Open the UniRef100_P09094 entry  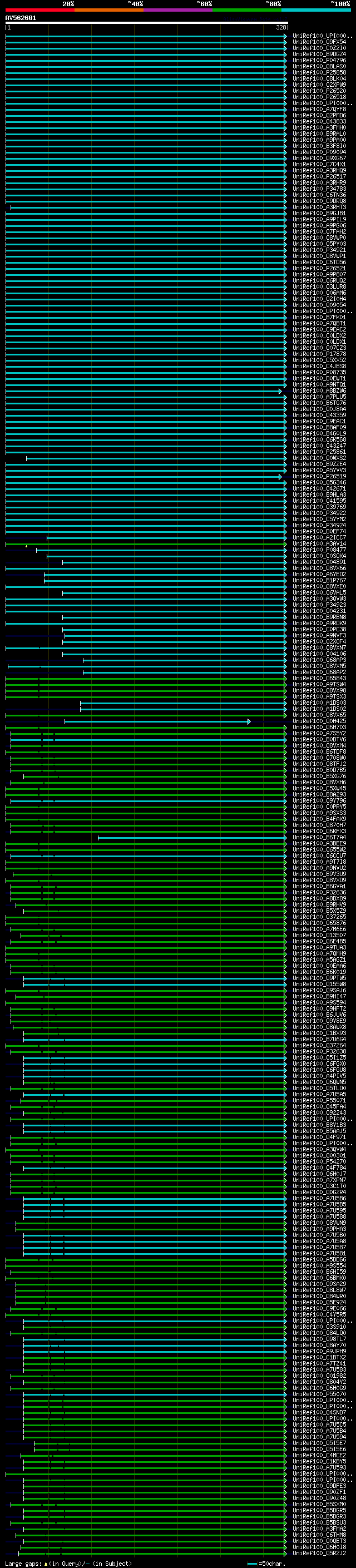pos(319,152)
